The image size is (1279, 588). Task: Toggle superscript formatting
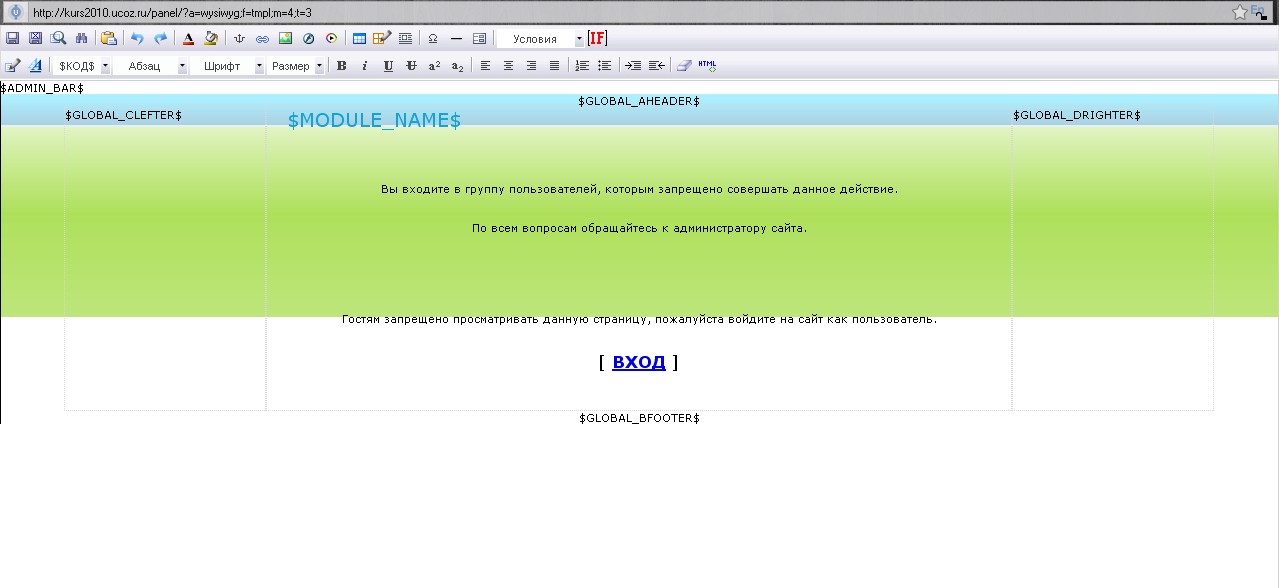[x=434, y=66]
